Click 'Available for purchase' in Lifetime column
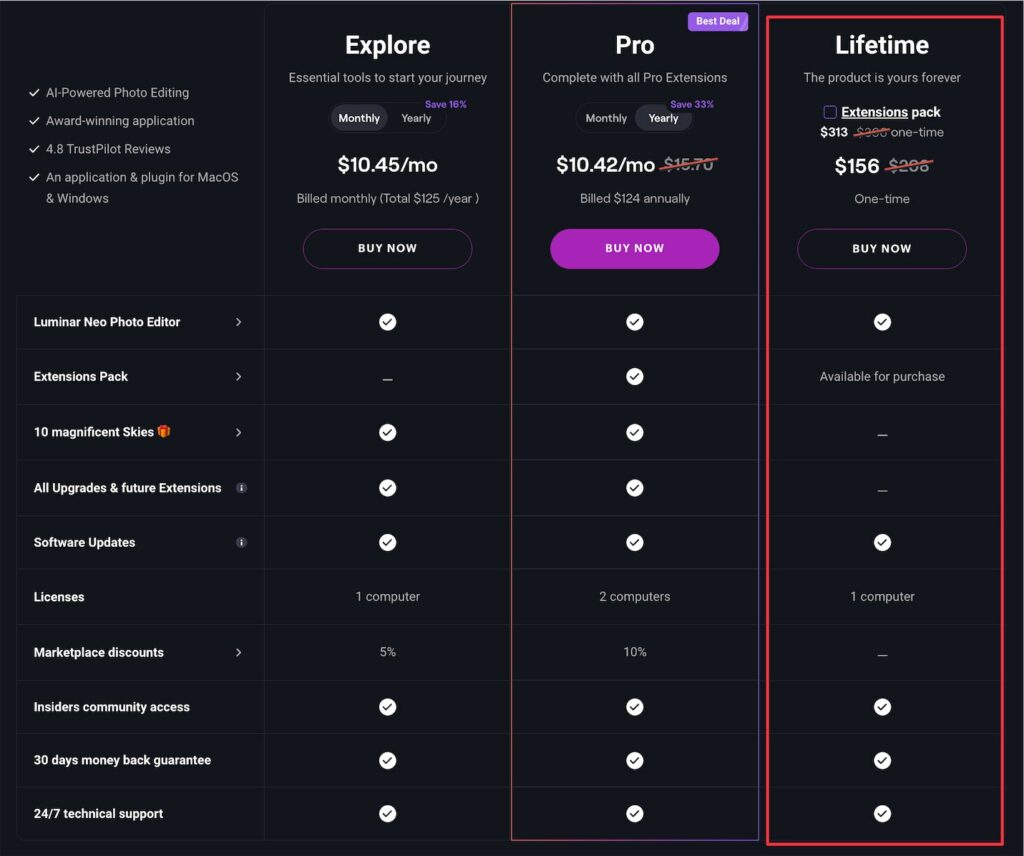This screenshot has width=1024, height=856. coord(882,376)
